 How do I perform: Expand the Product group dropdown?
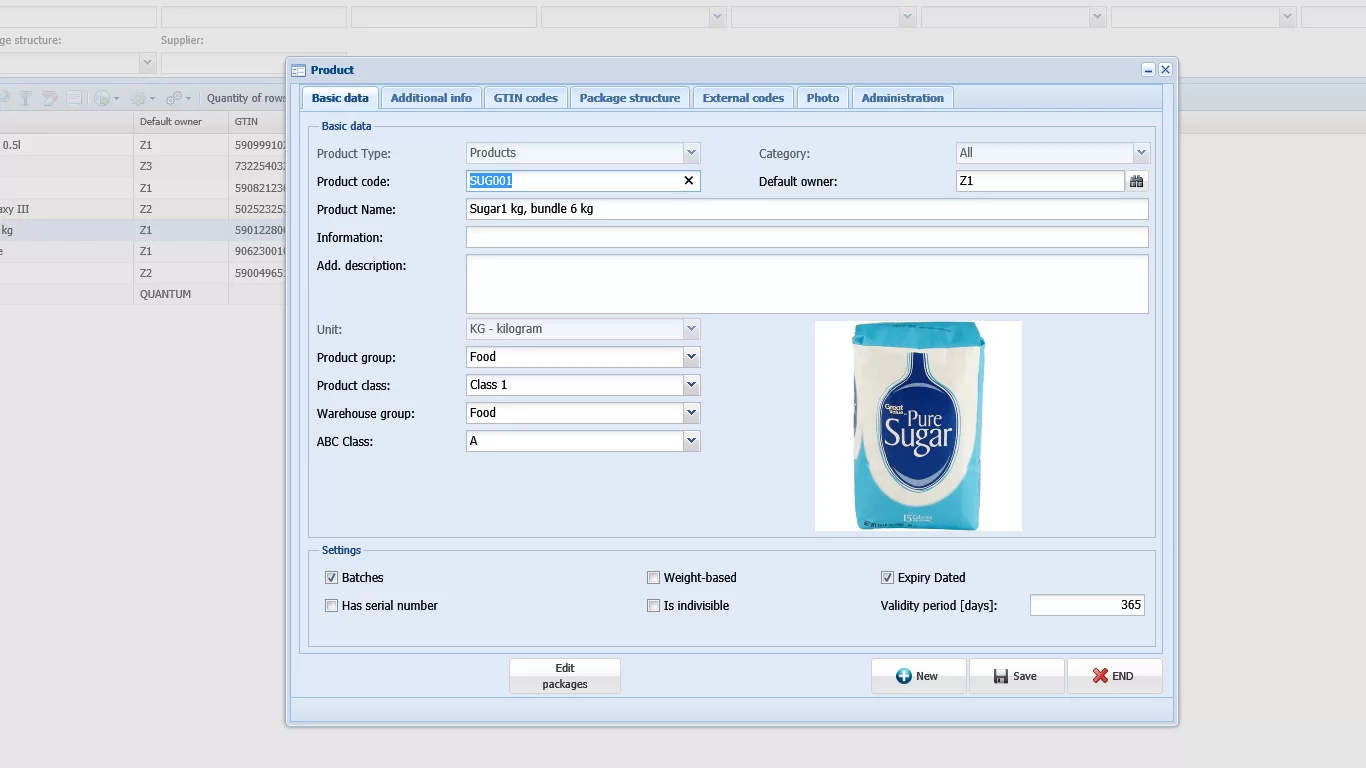click(x=691, y=357)
